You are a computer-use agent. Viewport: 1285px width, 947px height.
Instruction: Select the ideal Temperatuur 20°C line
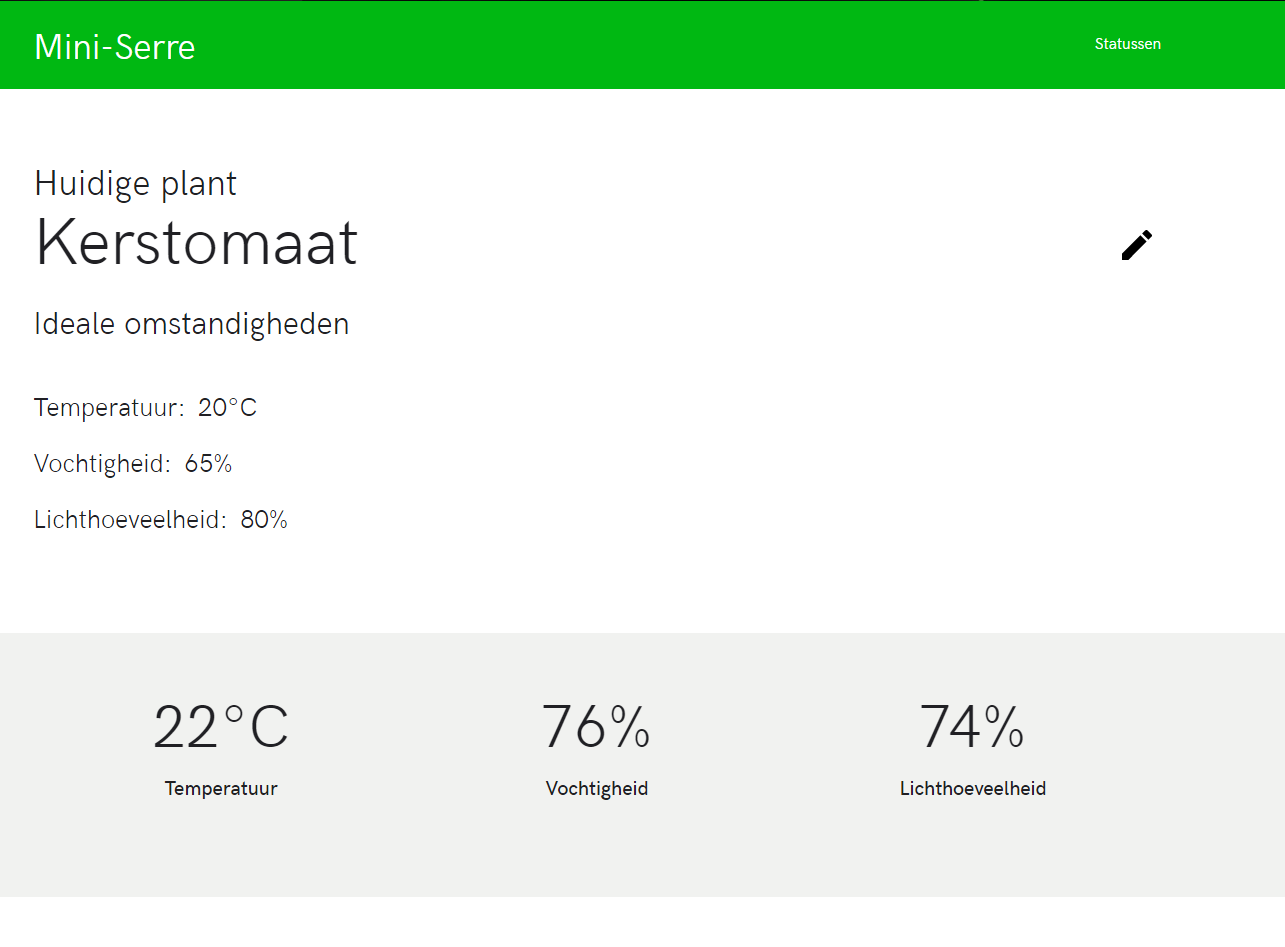[x=146, y=408]
